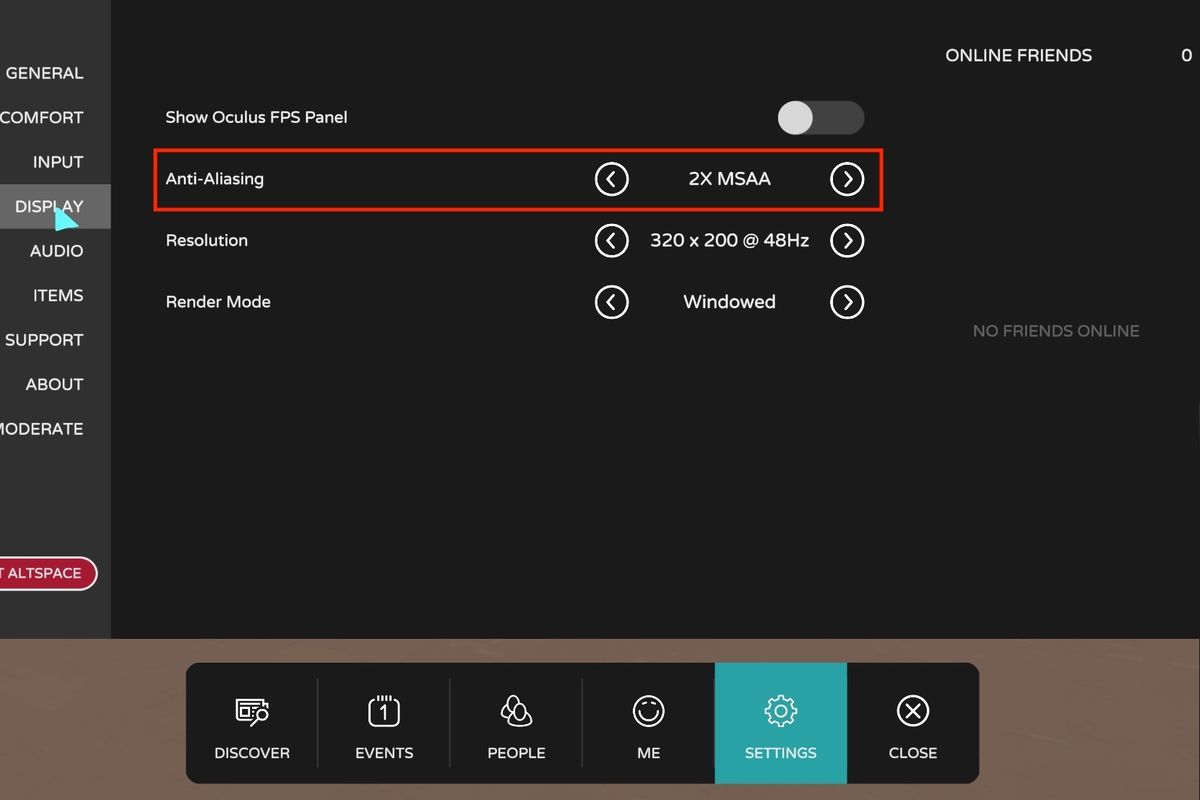Open the People panel icon
Screen dimensions: 1200x800
point(515,723)
